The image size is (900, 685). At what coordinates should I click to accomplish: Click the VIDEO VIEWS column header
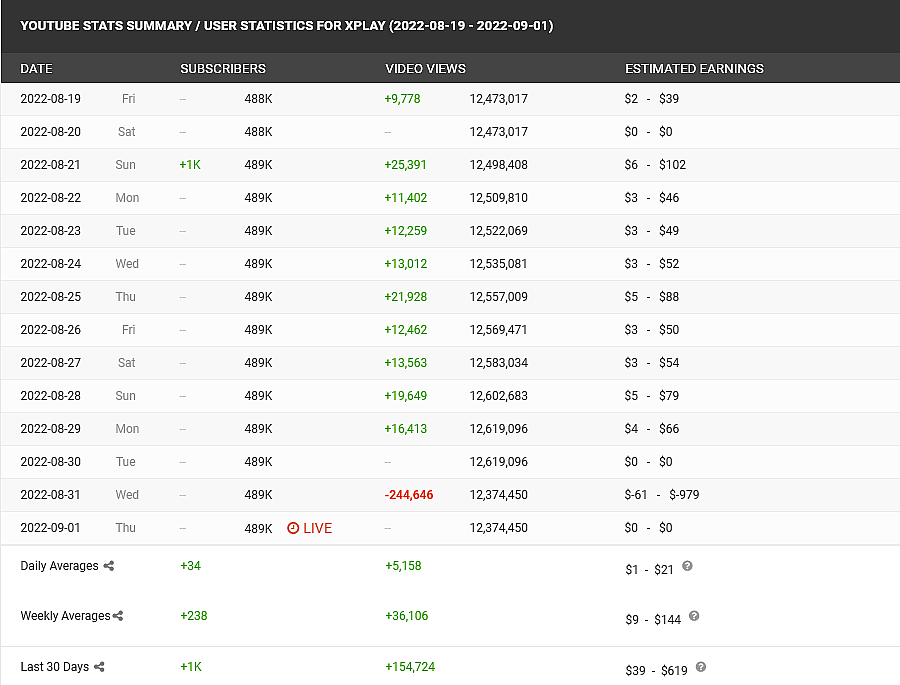[x=425, y=69]
